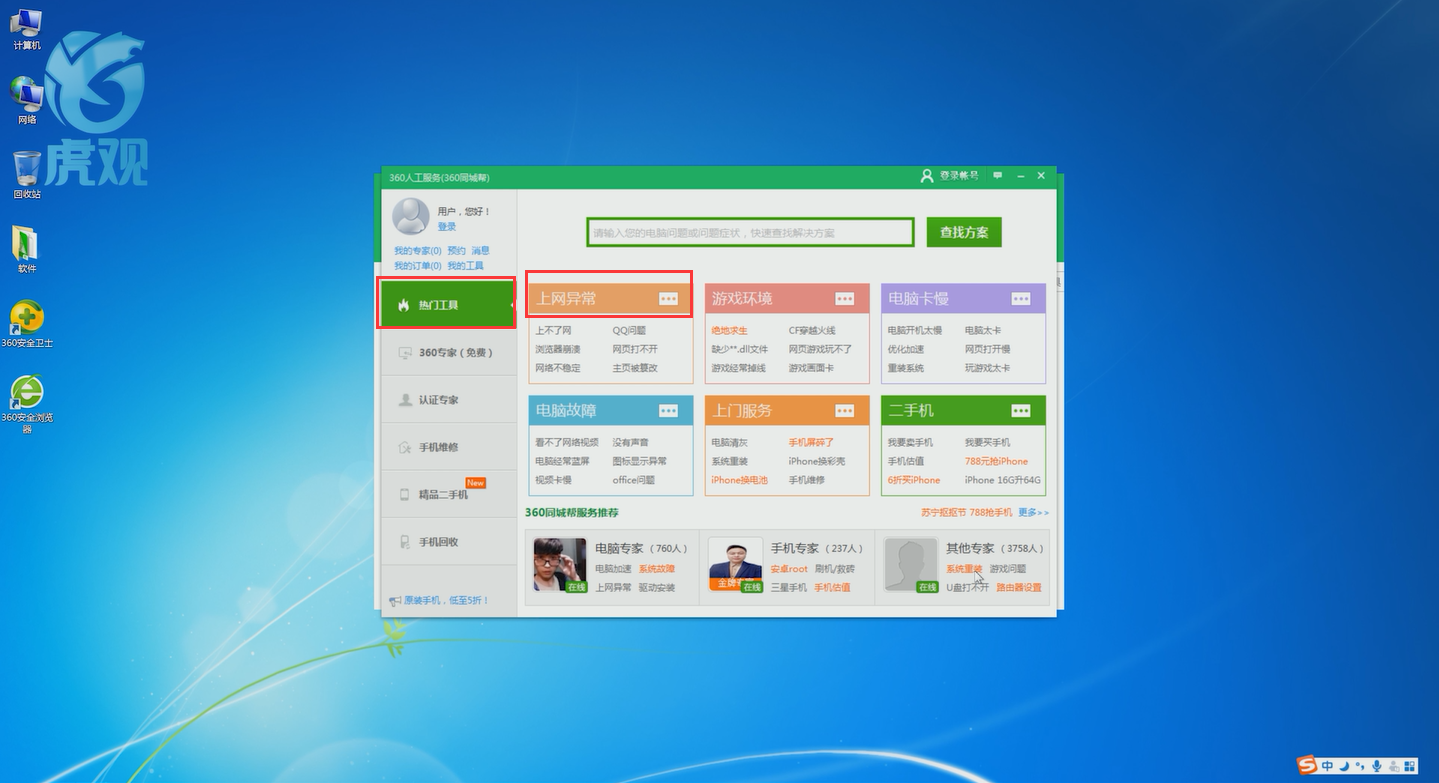Open the 更多>> link
This screenshot has height=783, width=1439.
(1033, 512)
